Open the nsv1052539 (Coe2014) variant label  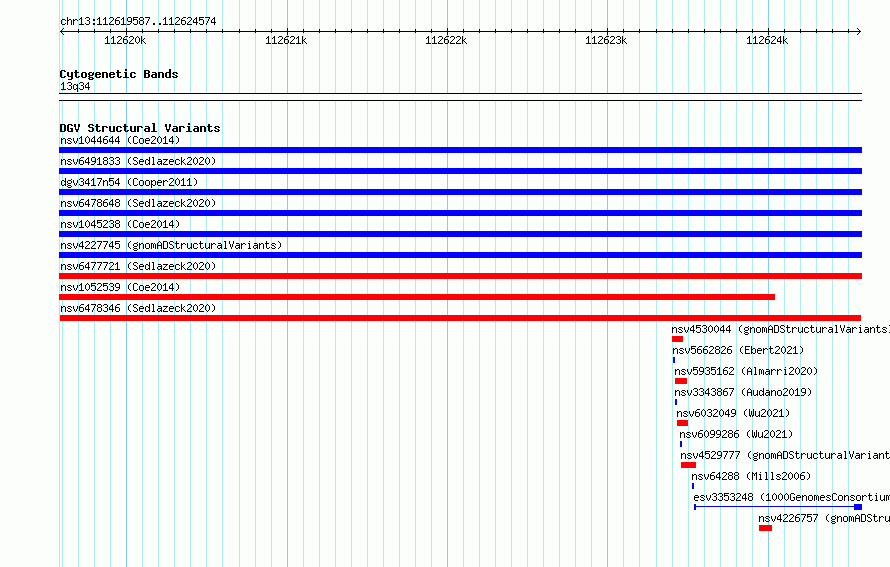tap(120, 287)
